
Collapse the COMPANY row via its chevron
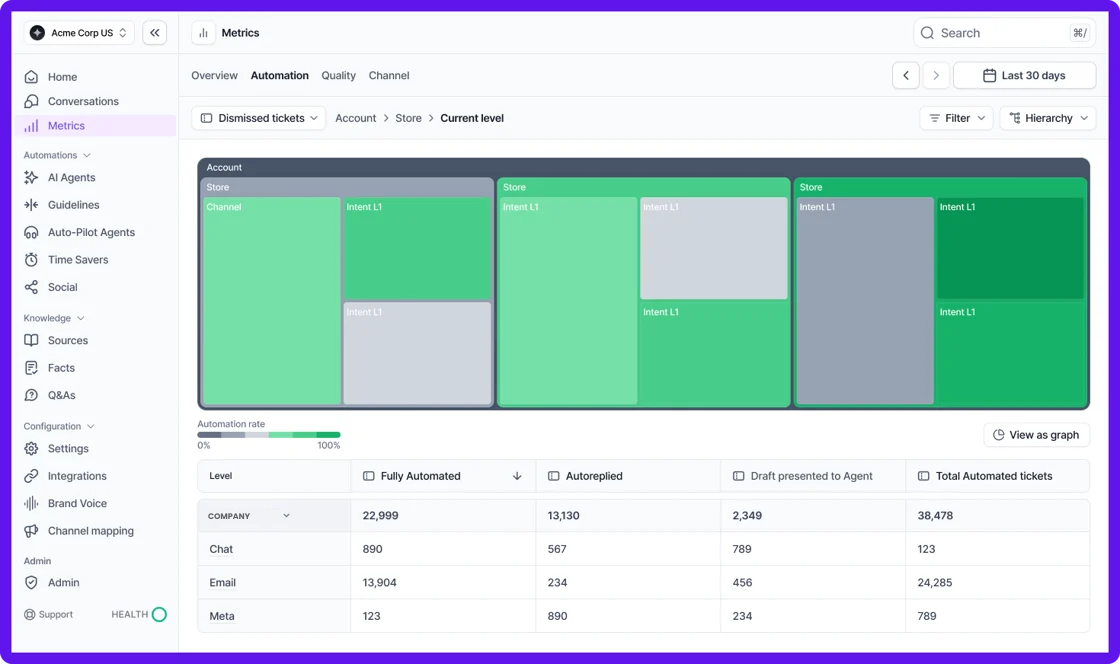point(286,515)
